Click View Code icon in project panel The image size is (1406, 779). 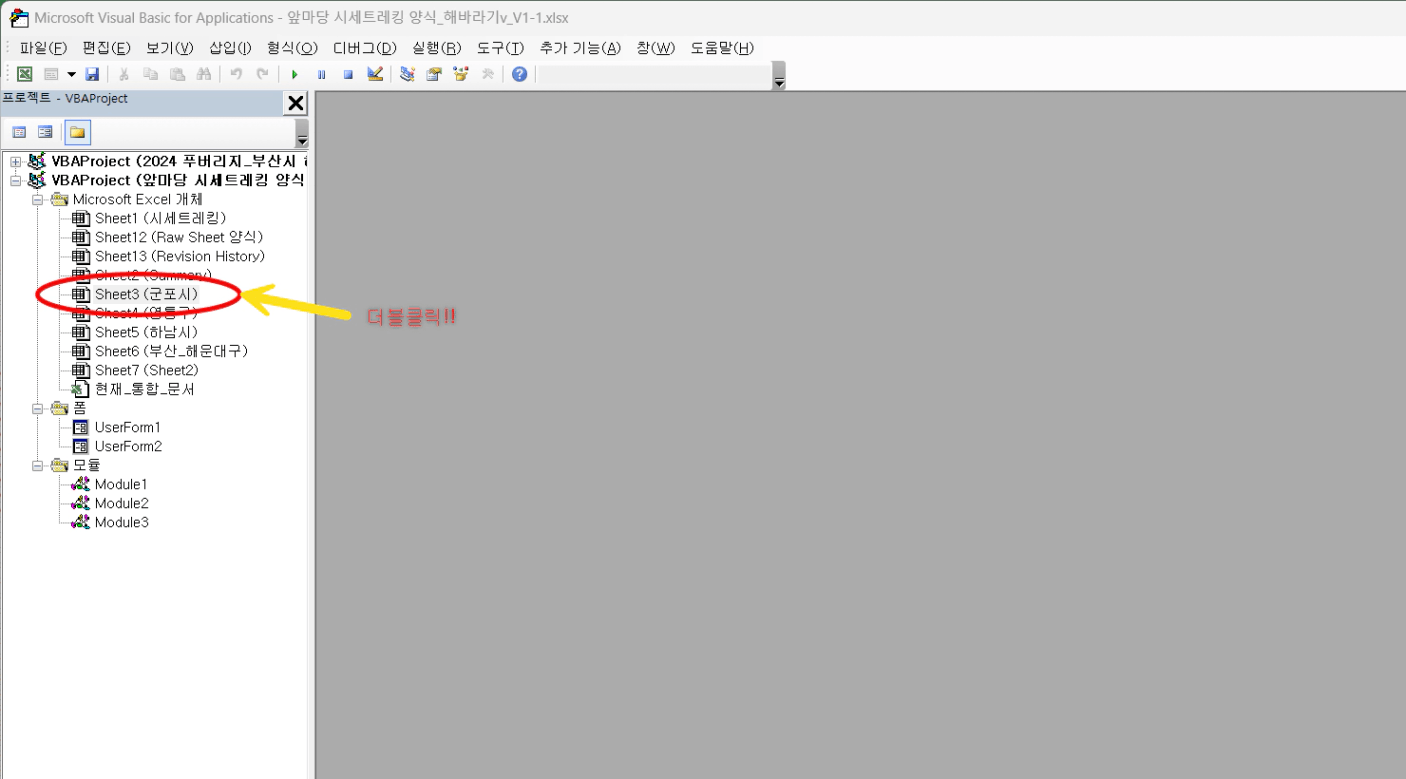[x=19, y=132]
